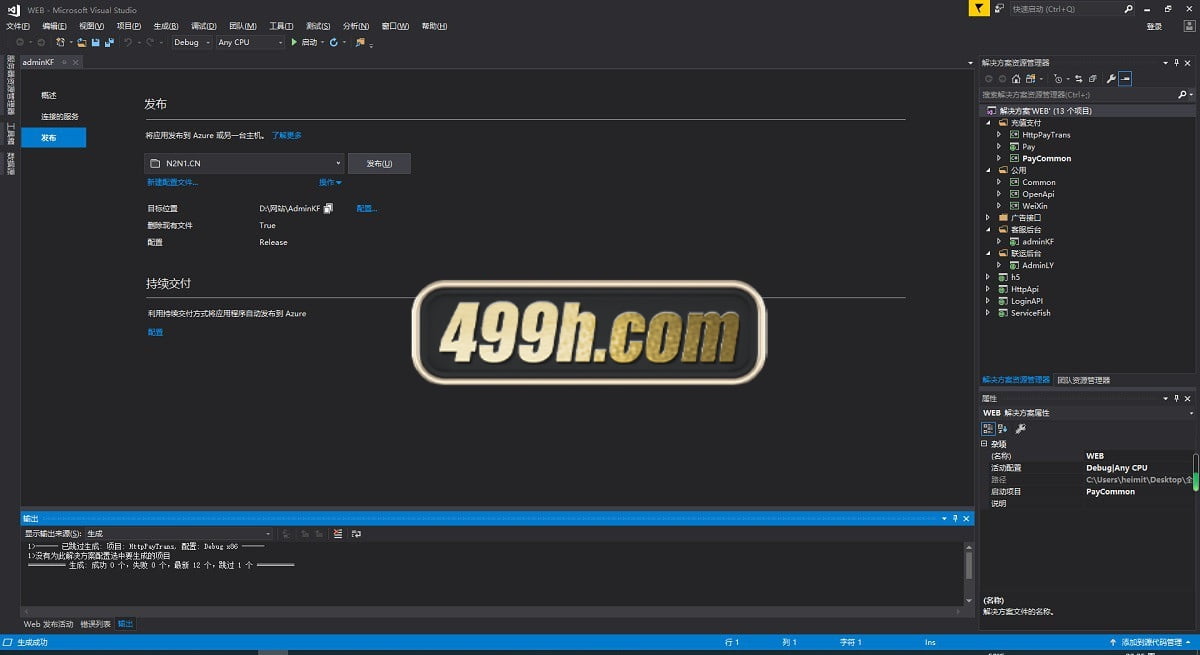Viewport: 1200px width, 655px height.
Task: Sync with Active Document in Solution Explorer
Action: (x=1079, y=78)
